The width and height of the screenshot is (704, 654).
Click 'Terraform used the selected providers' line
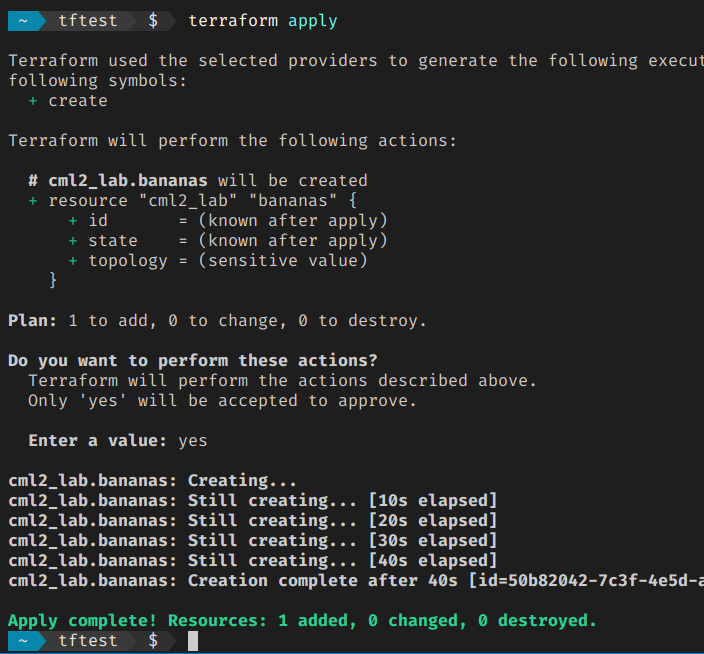tap(356, 61)
